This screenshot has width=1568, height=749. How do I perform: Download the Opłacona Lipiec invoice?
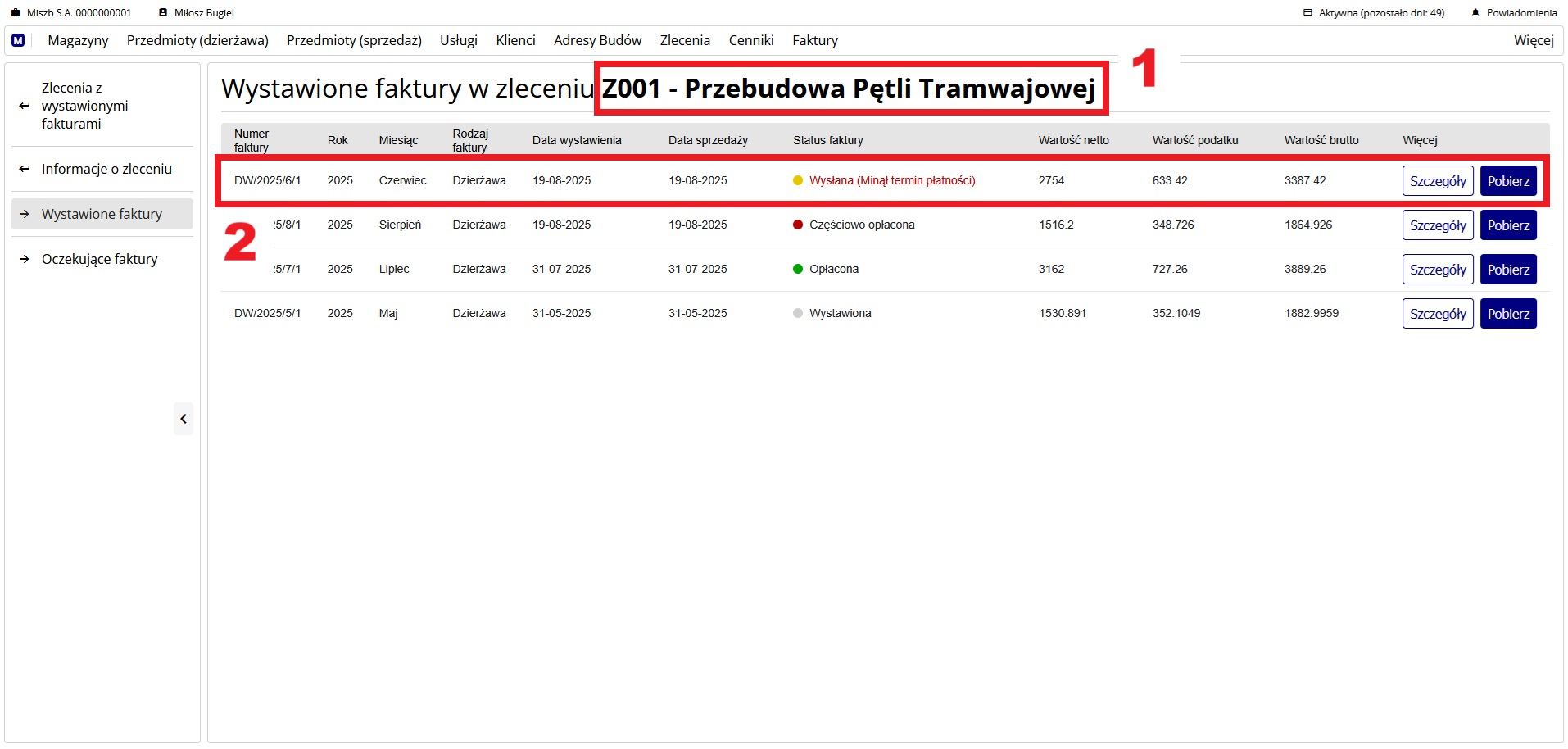tap(1507, 270)
